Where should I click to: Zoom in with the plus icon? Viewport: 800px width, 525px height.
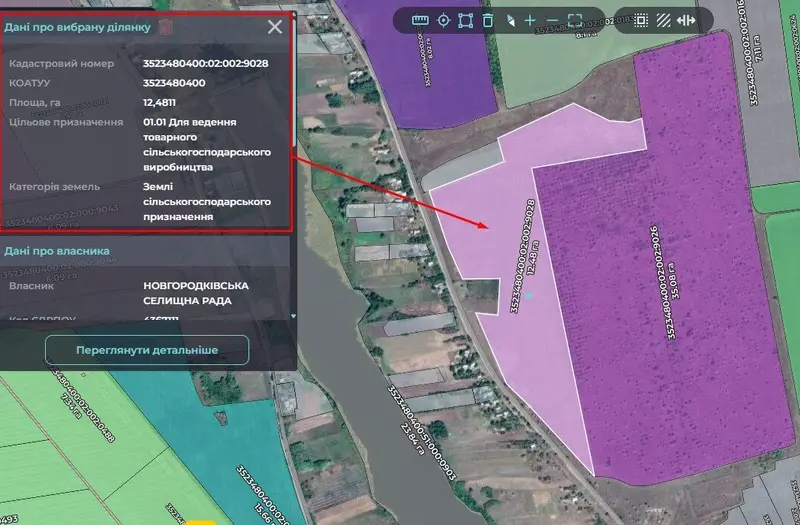[530, 20]
